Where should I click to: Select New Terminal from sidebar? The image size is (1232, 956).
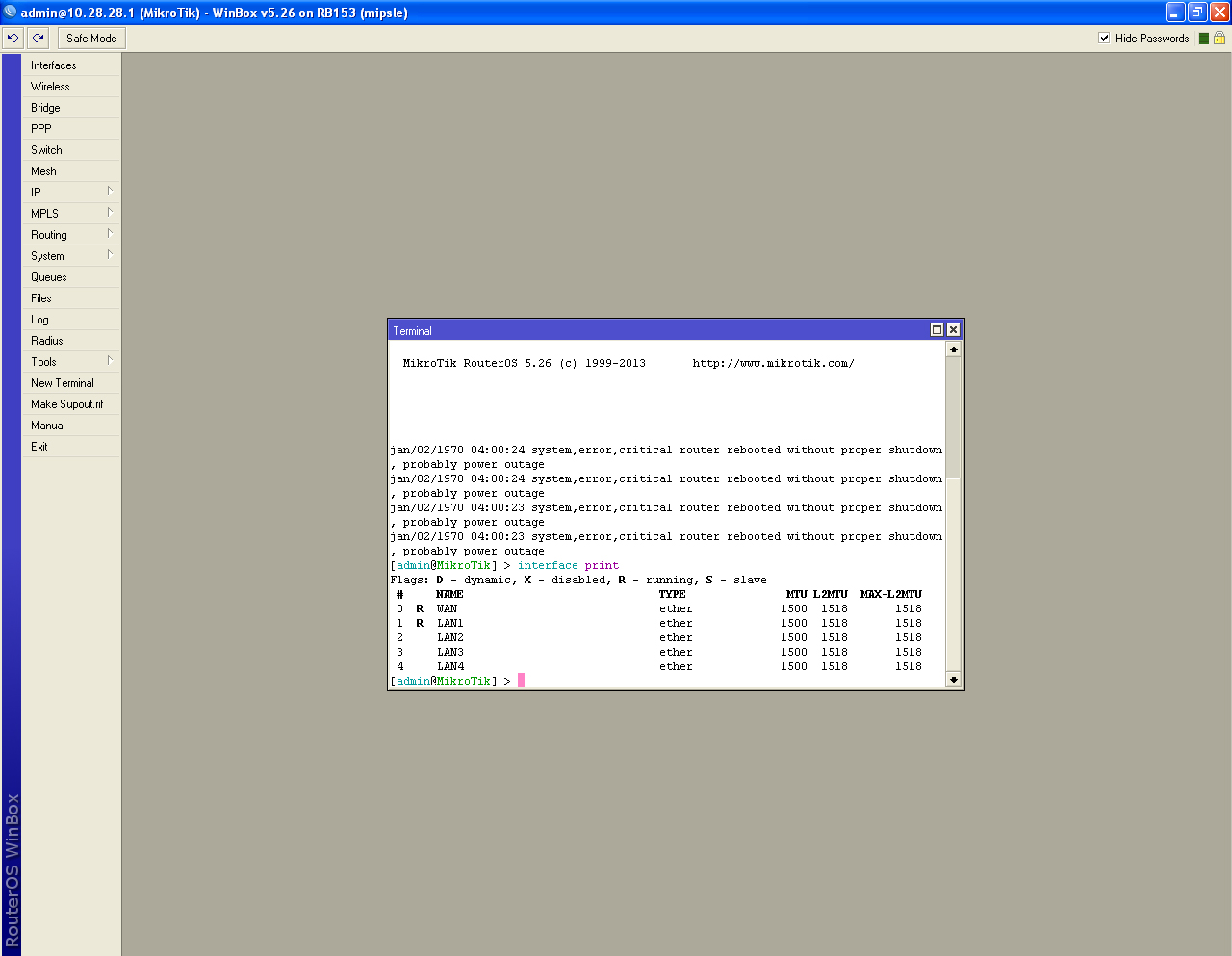(71, 383)
